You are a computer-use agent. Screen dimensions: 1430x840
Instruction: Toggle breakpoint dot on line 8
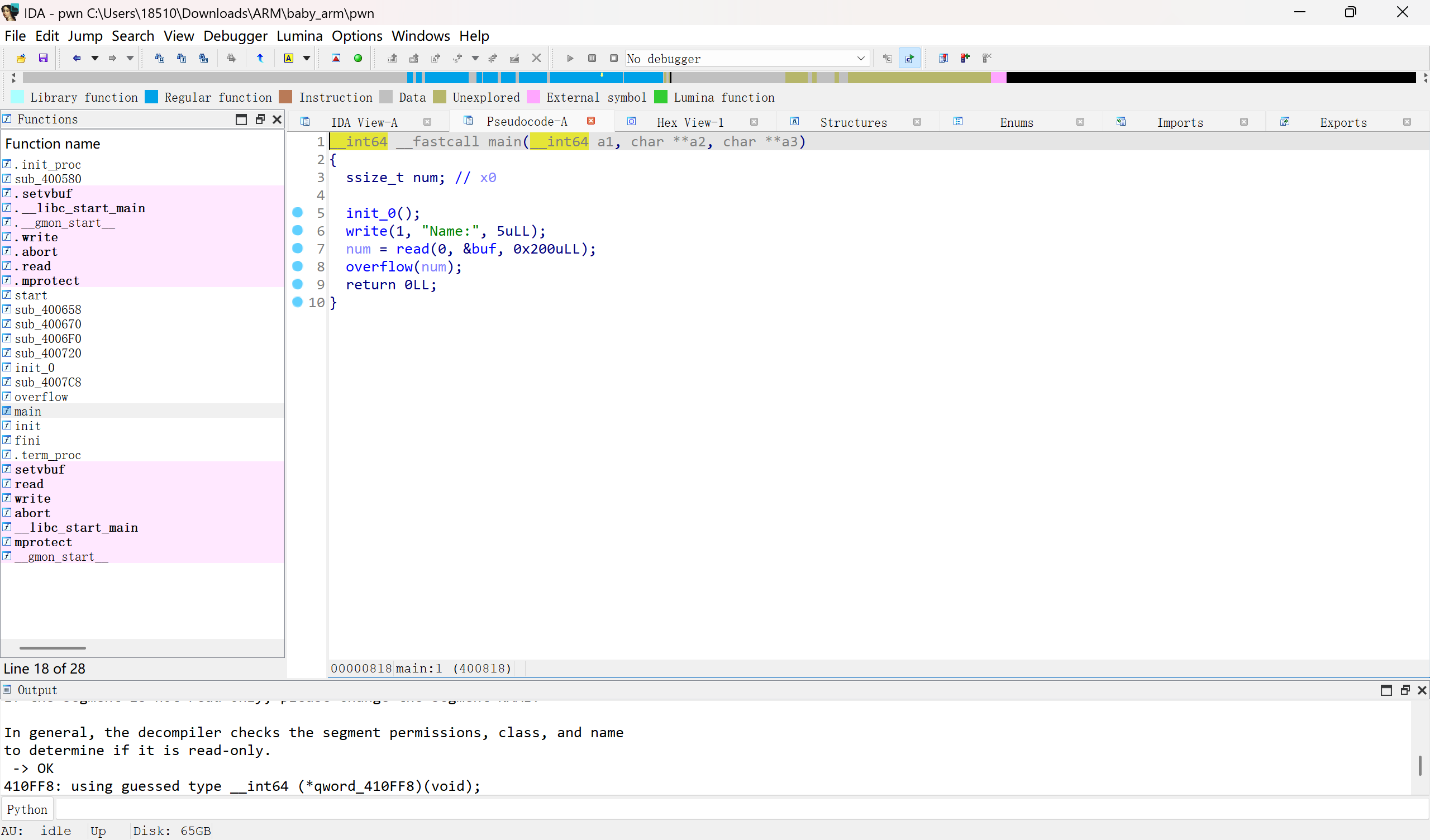297,266
